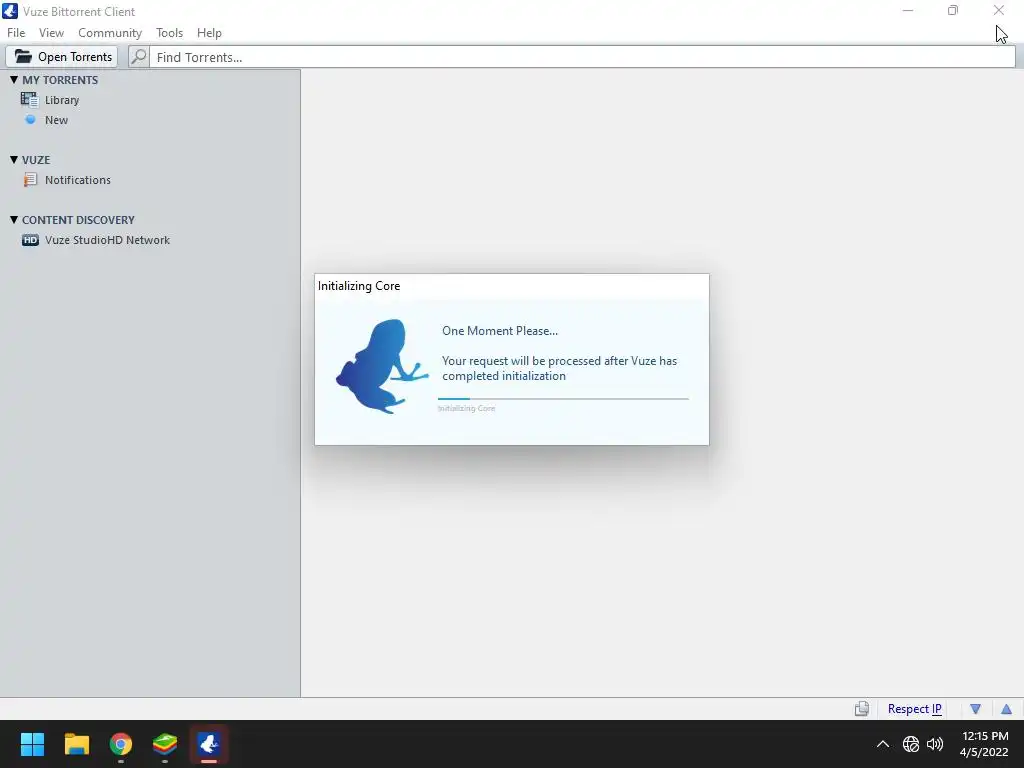Click the status bar document icon
This screenshot has height=768, width=1024.
(x=861, y=709)
